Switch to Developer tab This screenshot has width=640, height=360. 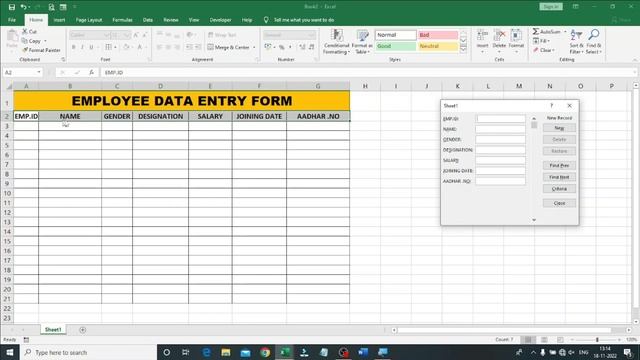click(x=220, y=20)
